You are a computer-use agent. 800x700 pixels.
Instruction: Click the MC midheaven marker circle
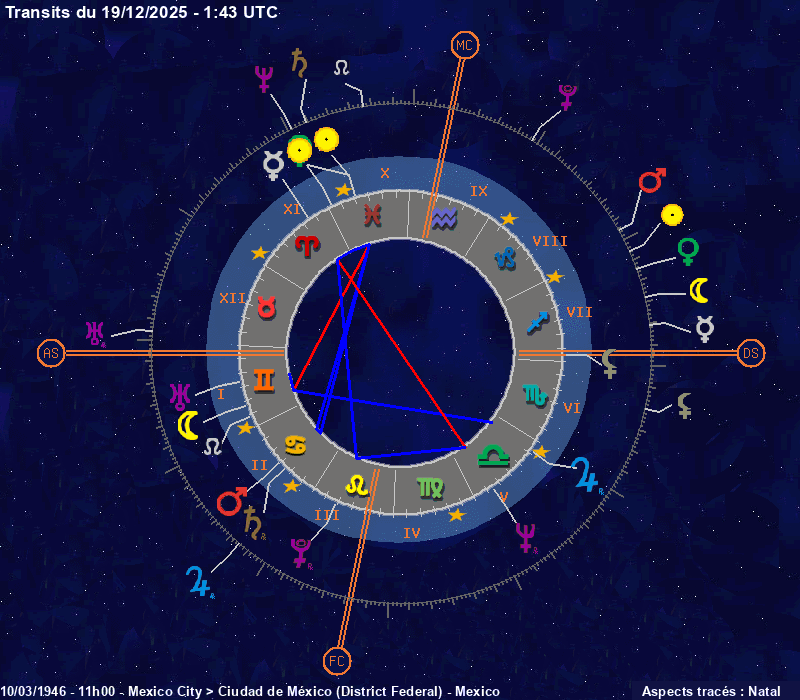tap(465, 45)
